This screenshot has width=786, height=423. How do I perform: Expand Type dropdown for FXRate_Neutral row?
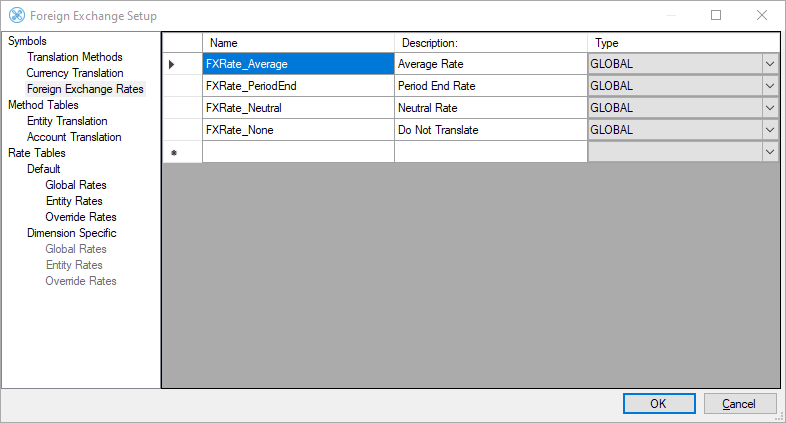[x=769, y=108]
